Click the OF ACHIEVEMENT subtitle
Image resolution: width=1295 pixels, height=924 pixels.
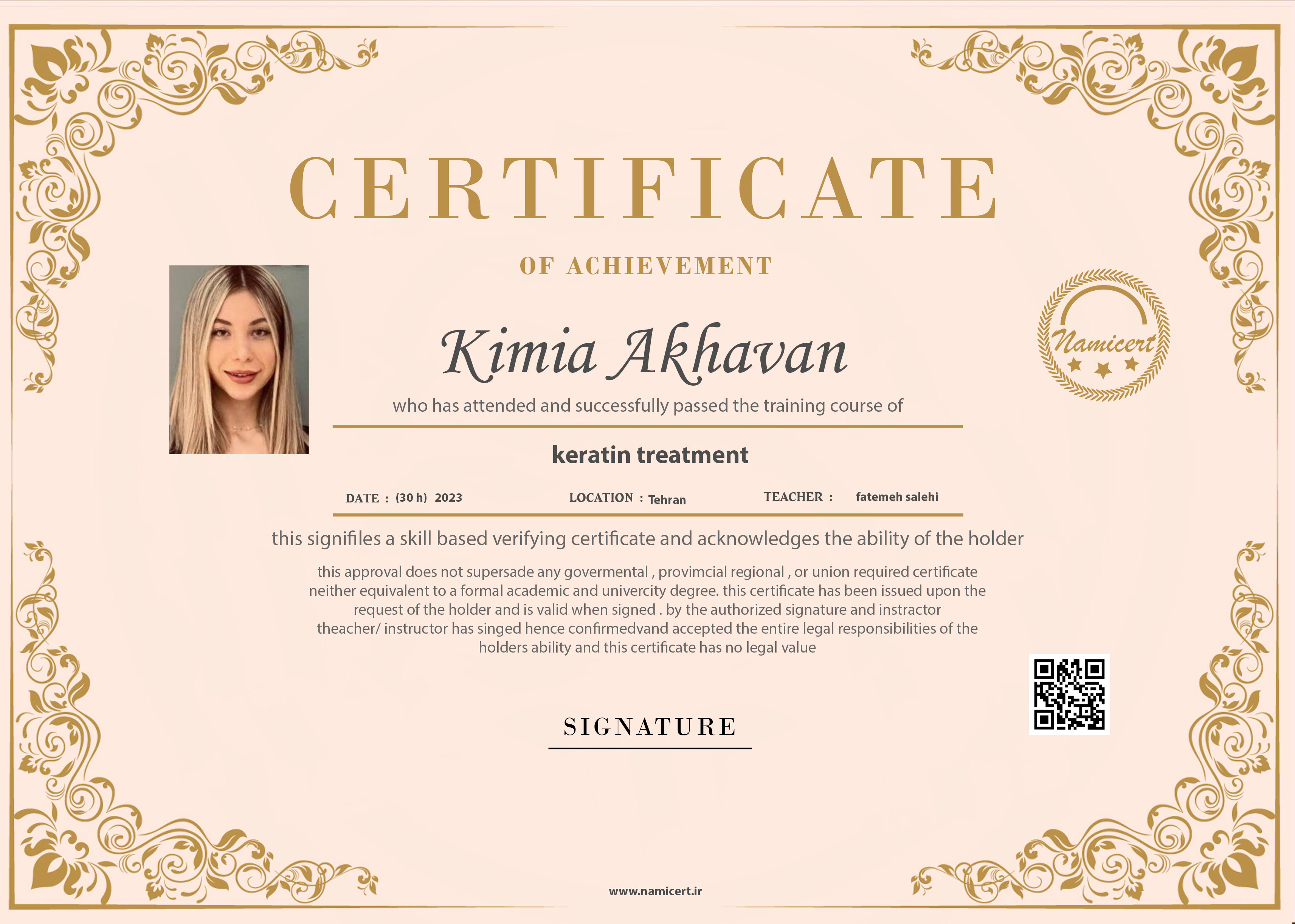tap(646, 266)
